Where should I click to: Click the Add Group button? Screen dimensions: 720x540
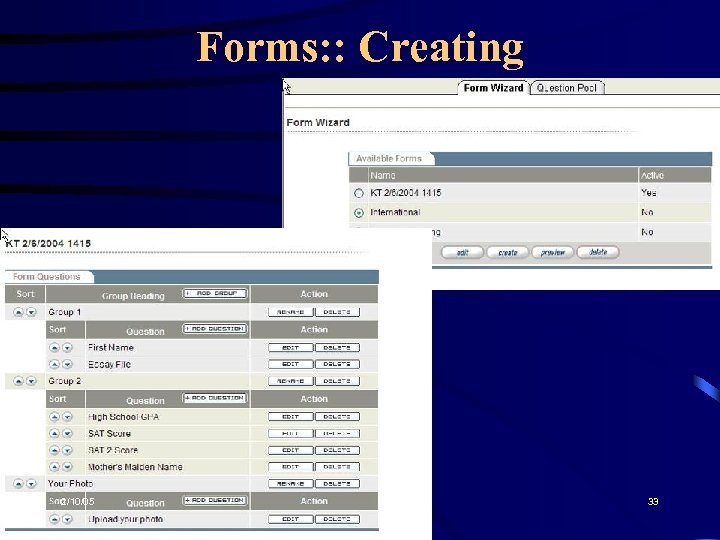(x=215, y=293)
